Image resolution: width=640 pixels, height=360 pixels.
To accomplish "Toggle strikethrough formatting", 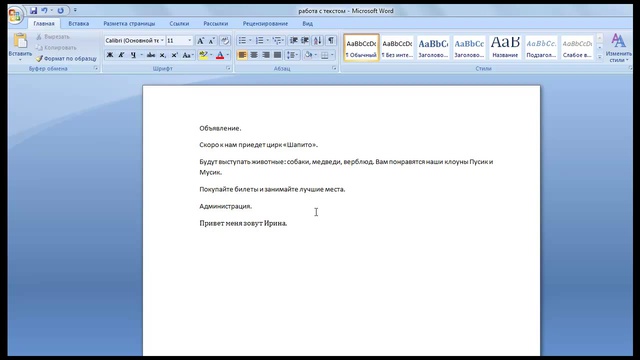I will pos(151,55).
